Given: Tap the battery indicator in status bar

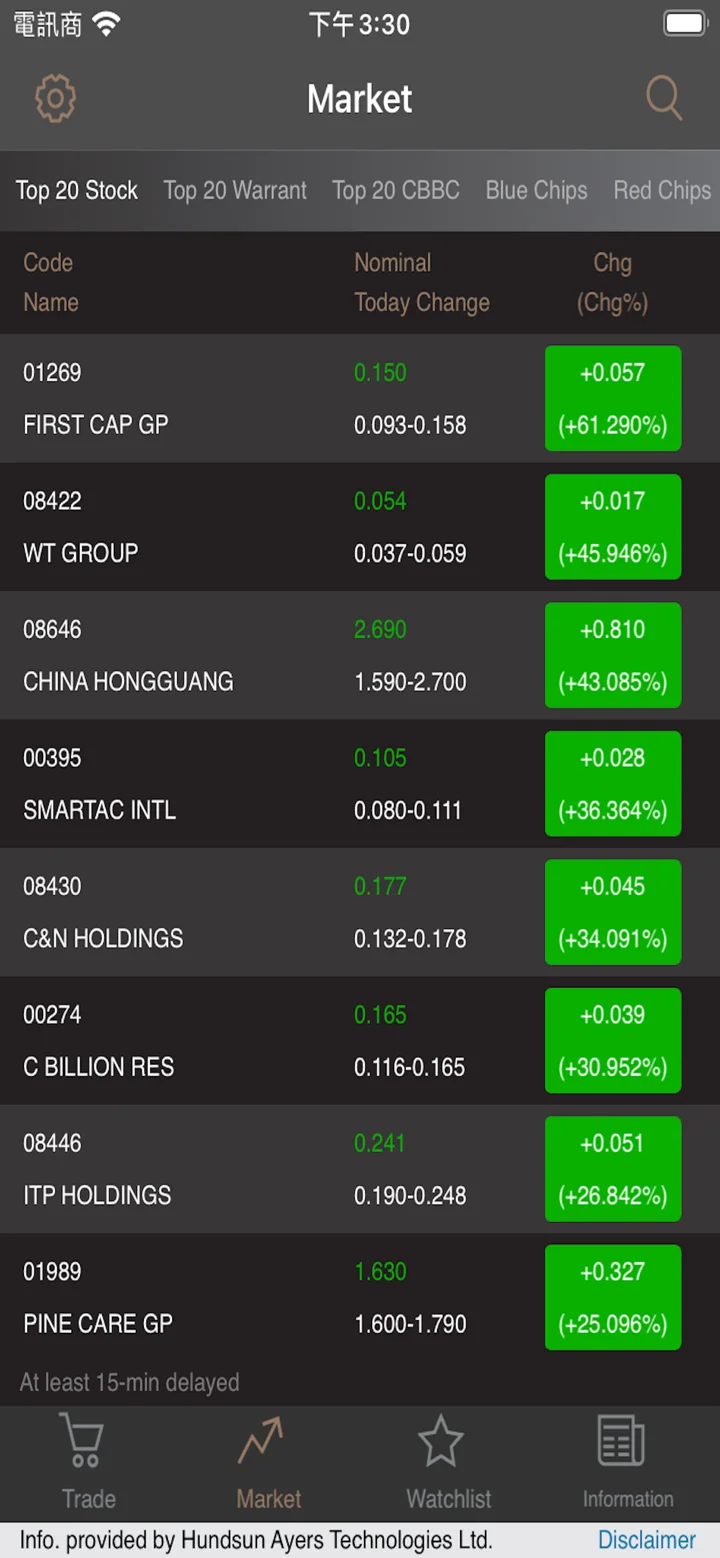Looking at the screenshot, I should point(686,24).
